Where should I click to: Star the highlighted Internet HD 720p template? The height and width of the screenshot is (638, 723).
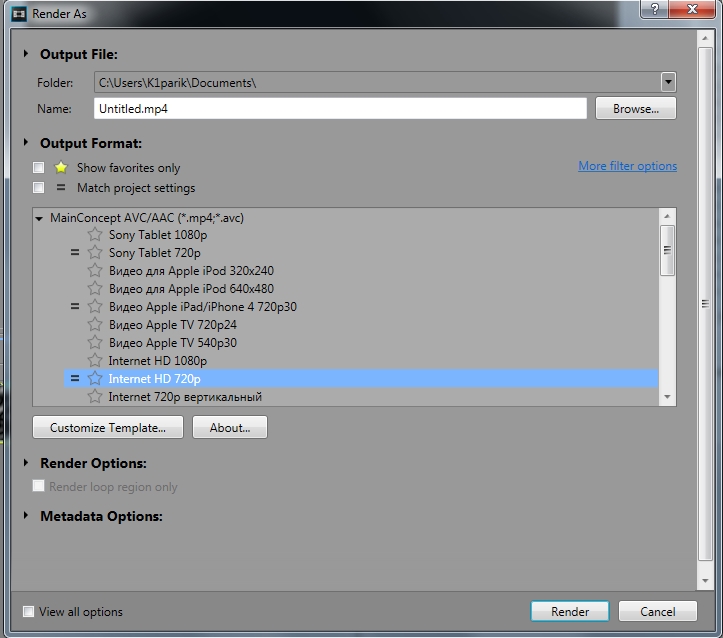point(95,378)
